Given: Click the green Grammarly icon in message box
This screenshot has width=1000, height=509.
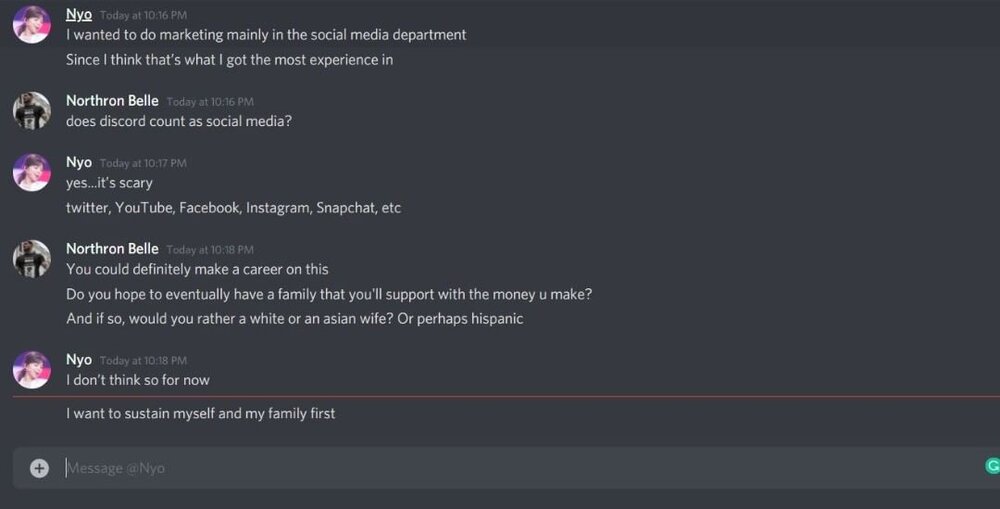Looking at the screenshot, I should tap(992, 466).
